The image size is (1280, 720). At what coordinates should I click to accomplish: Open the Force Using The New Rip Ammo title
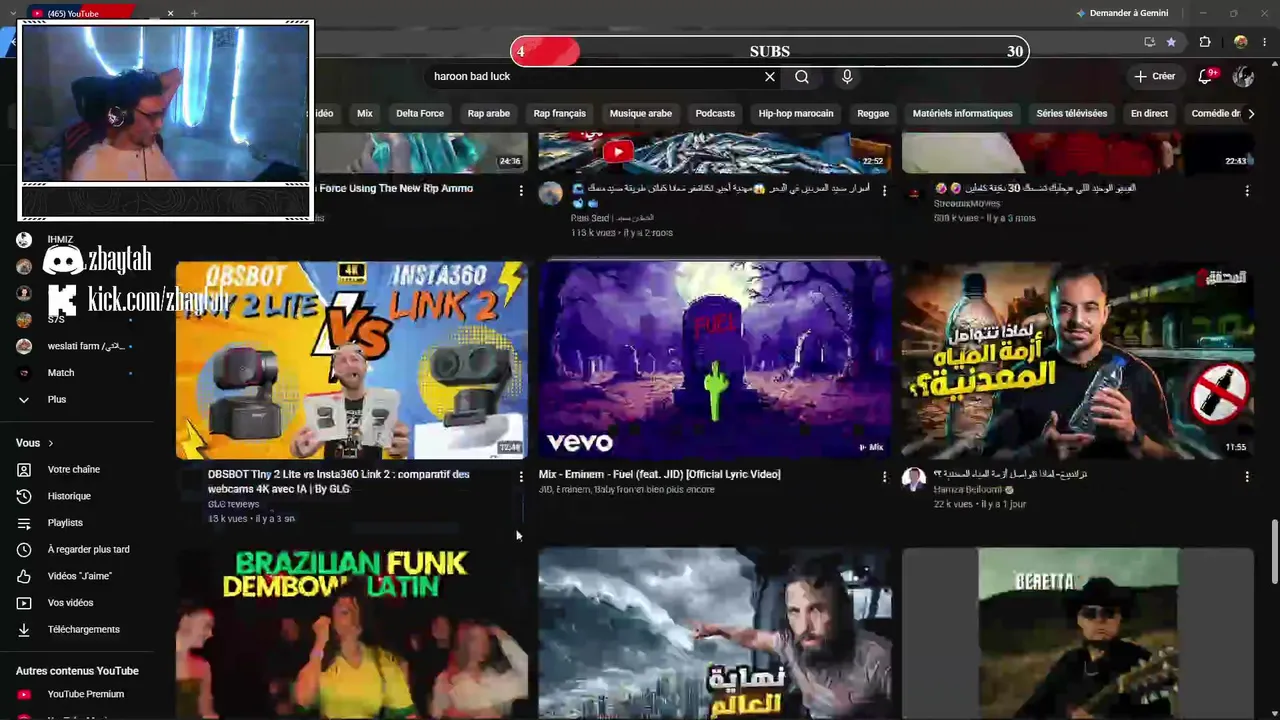tap(395, 189)
